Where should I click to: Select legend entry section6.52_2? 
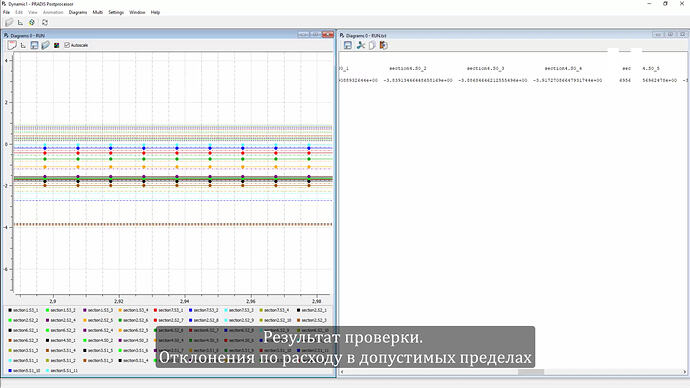tap(62, 330)
